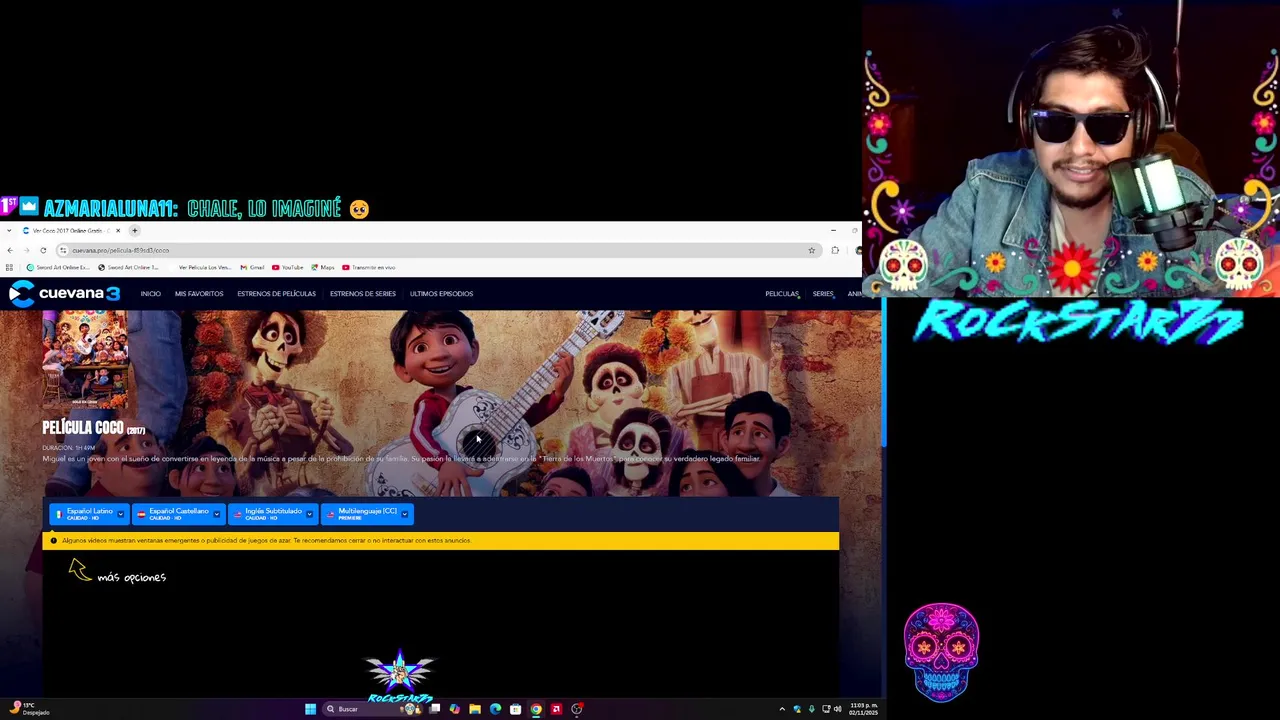Open the Transmitir en vivo bookmark

click(x=369, y=267)
